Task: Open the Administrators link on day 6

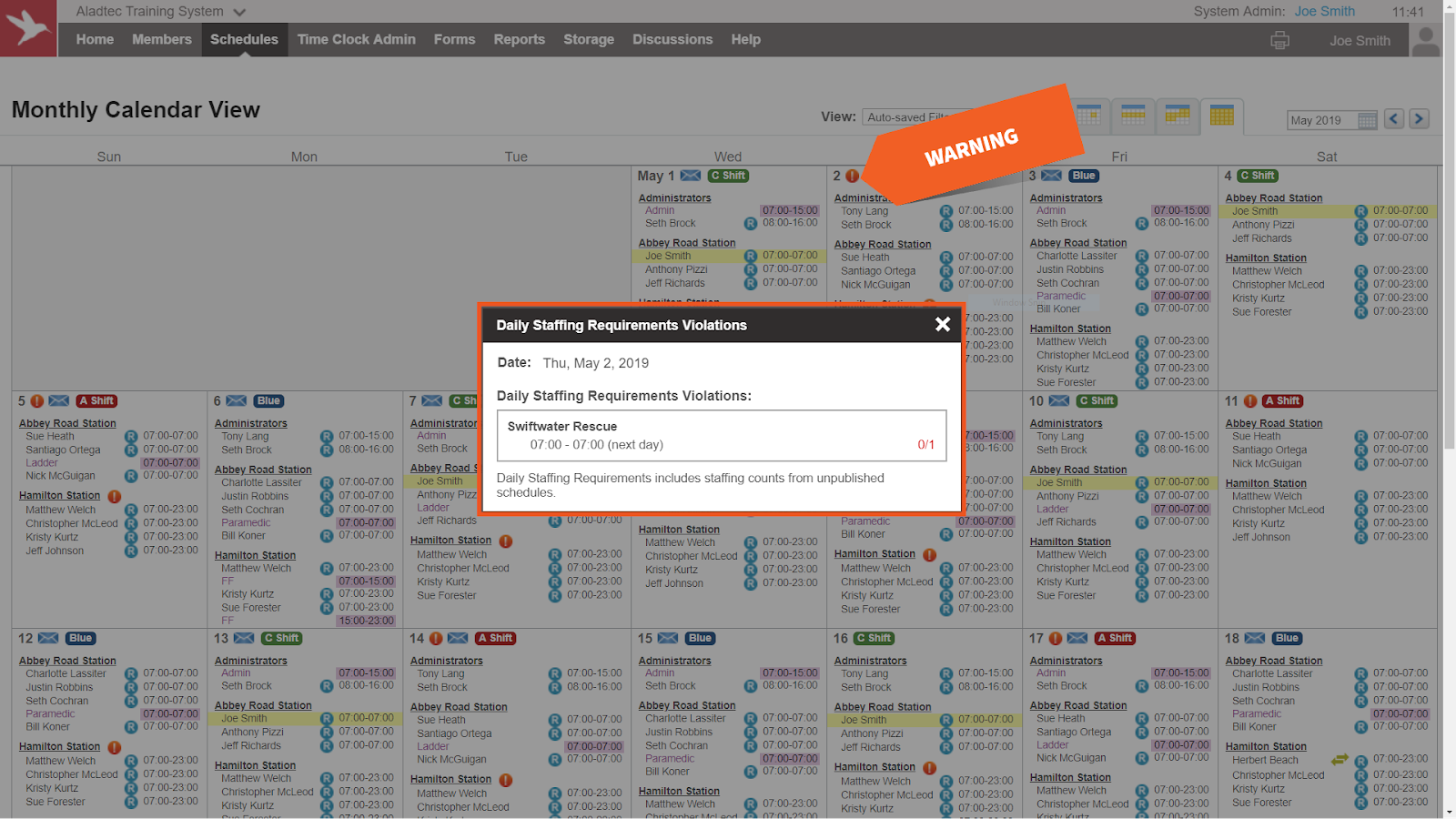Action: pos(251,424)
